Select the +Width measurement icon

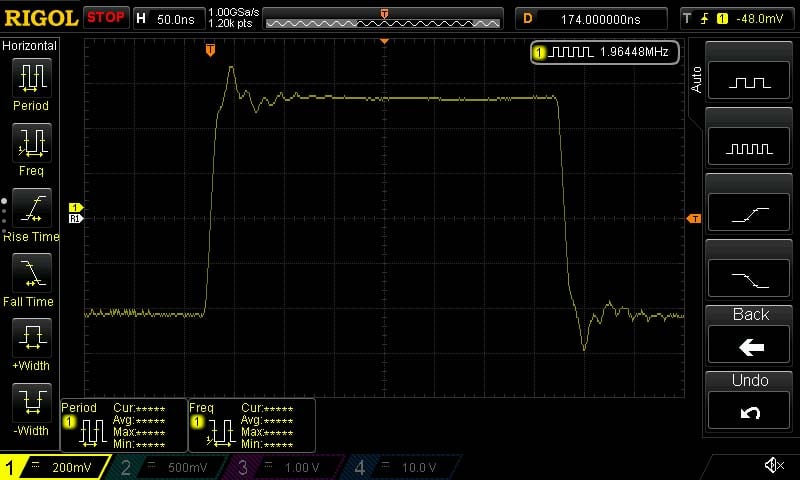[x=32, y=337]
